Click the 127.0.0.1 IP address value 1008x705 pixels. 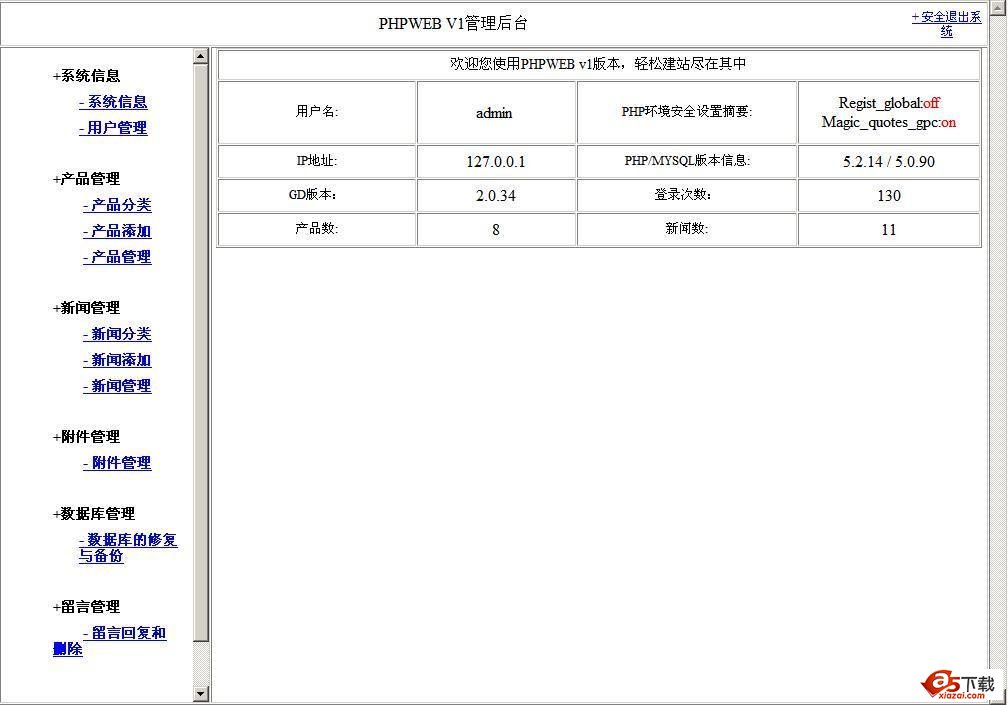496,162
